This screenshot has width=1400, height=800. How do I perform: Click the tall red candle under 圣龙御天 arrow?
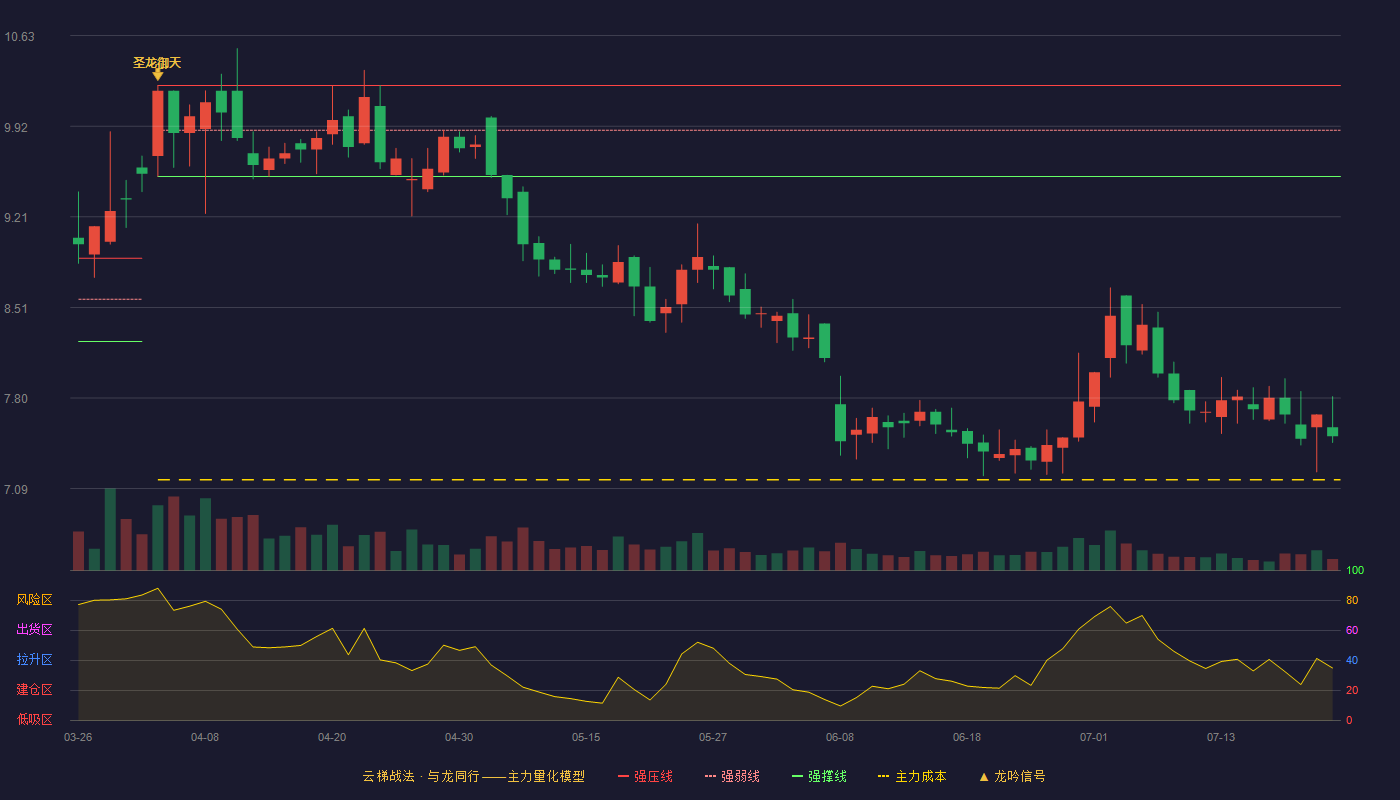[x=158, y=123]
